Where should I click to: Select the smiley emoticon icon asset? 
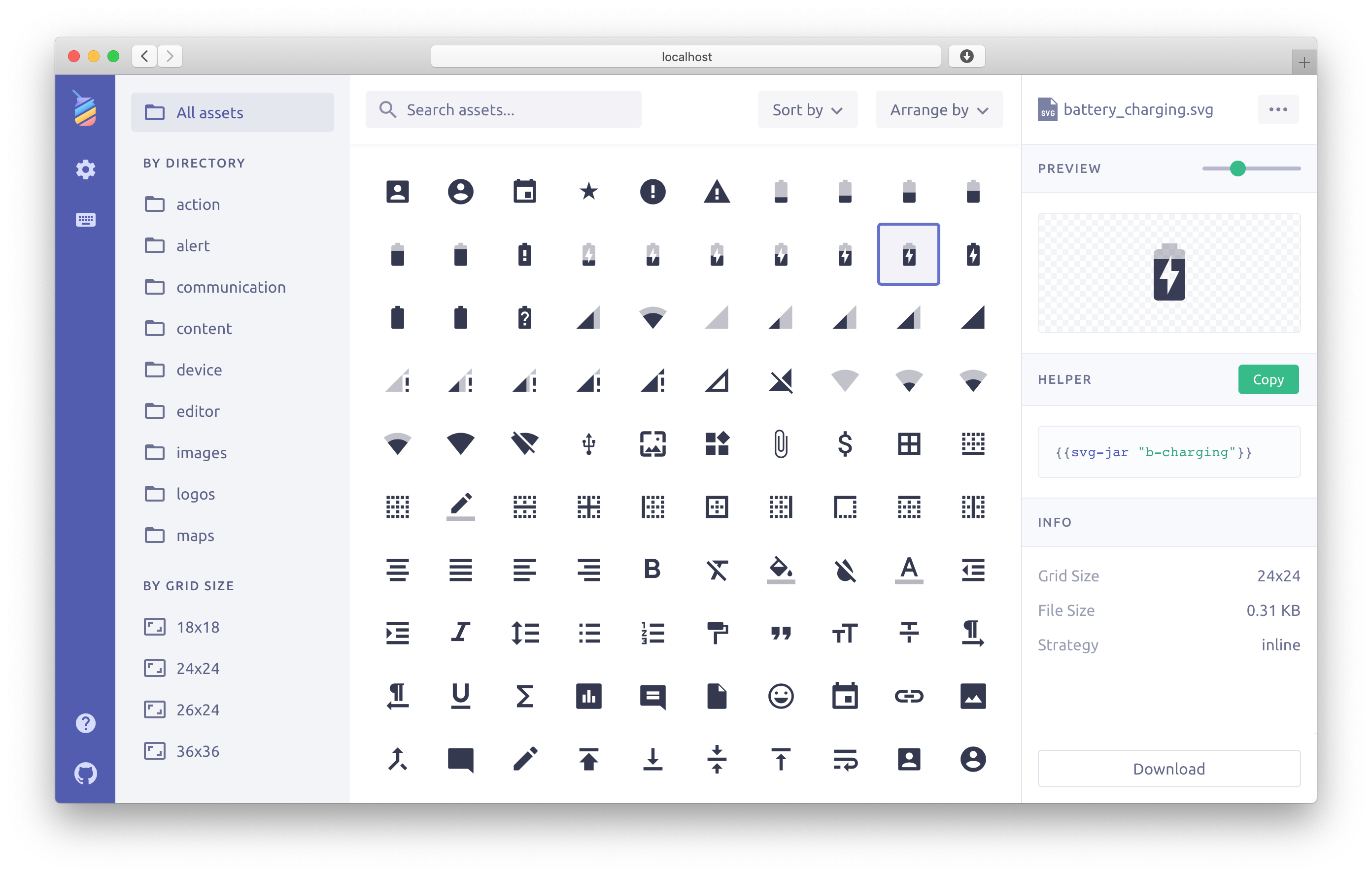[781, 696]
